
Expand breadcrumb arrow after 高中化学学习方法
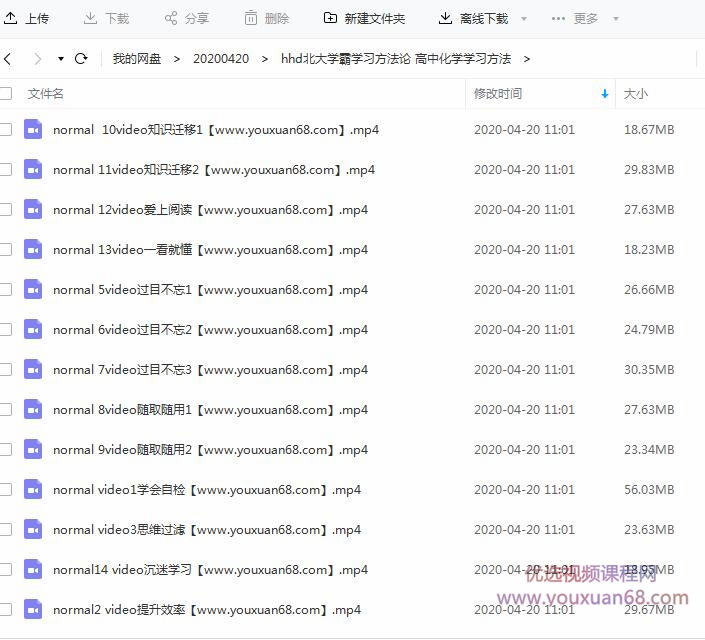tap(527, 59)
